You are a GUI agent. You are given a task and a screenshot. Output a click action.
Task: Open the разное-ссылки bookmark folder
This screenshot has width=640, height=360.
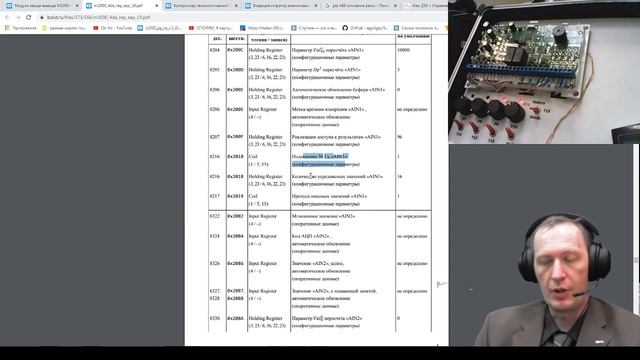coord(64,28)
